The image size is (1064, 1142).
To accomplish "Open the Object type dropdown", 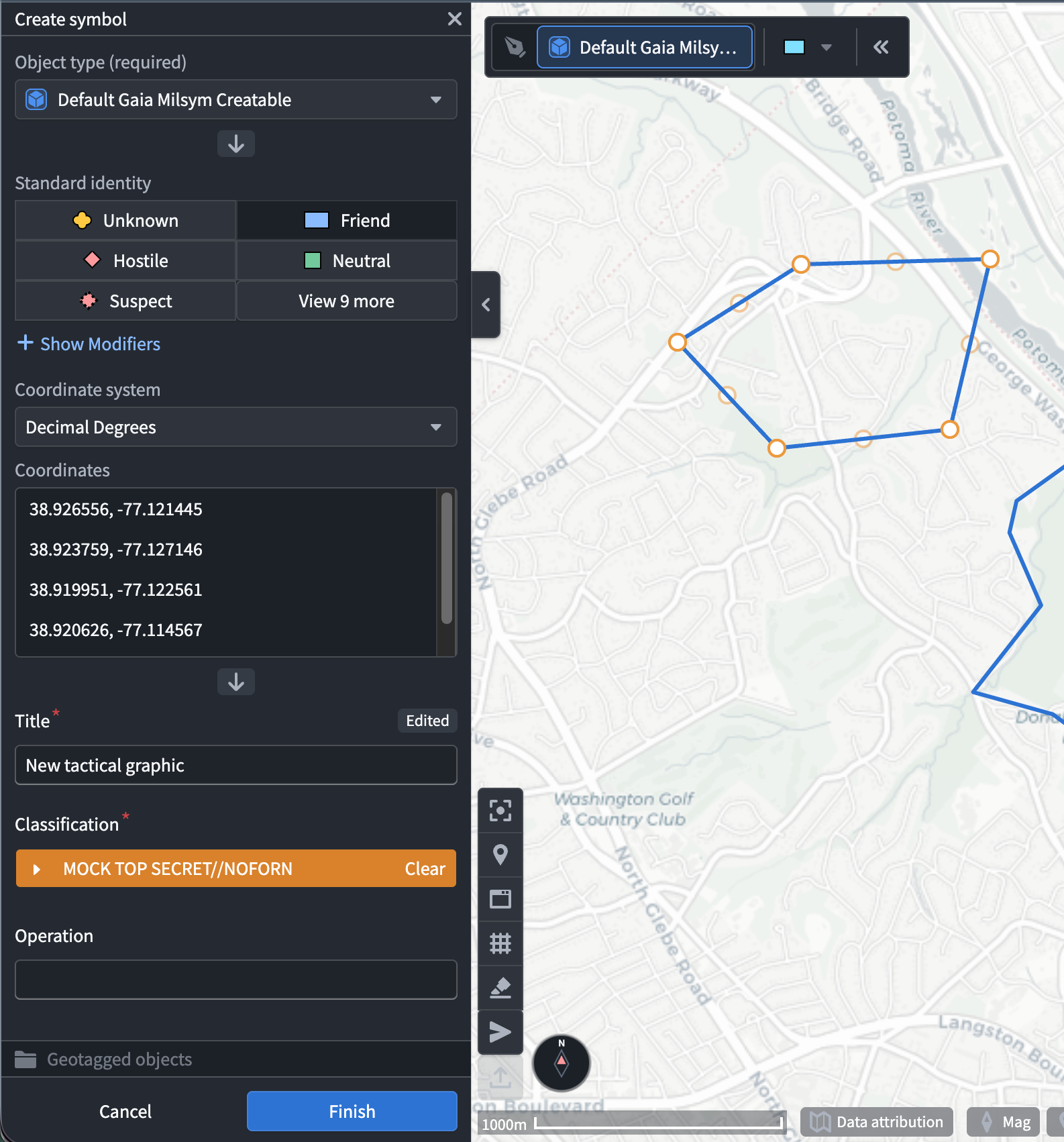I will 236,99.
